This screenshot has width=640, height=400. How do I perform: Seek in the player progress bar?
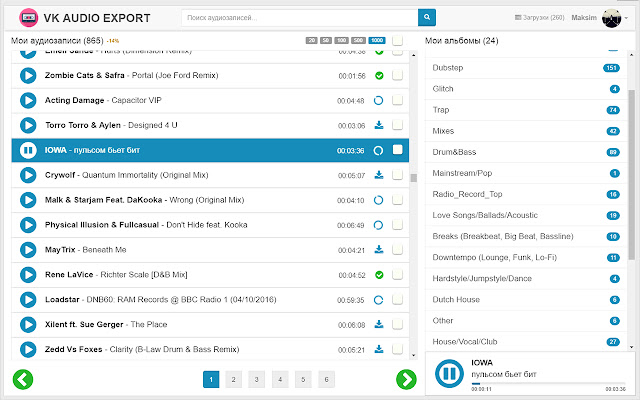pyautogui.click(x=548, y=384)
